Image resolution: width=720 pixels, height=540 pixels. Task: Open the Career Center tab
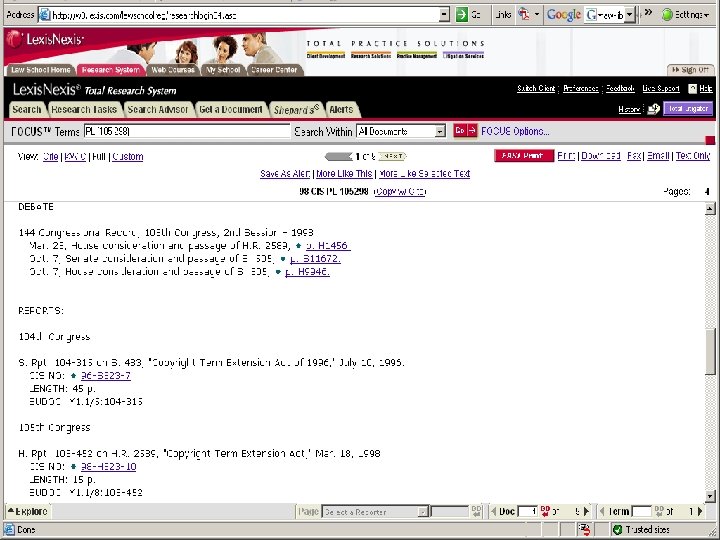coord(274,70)
